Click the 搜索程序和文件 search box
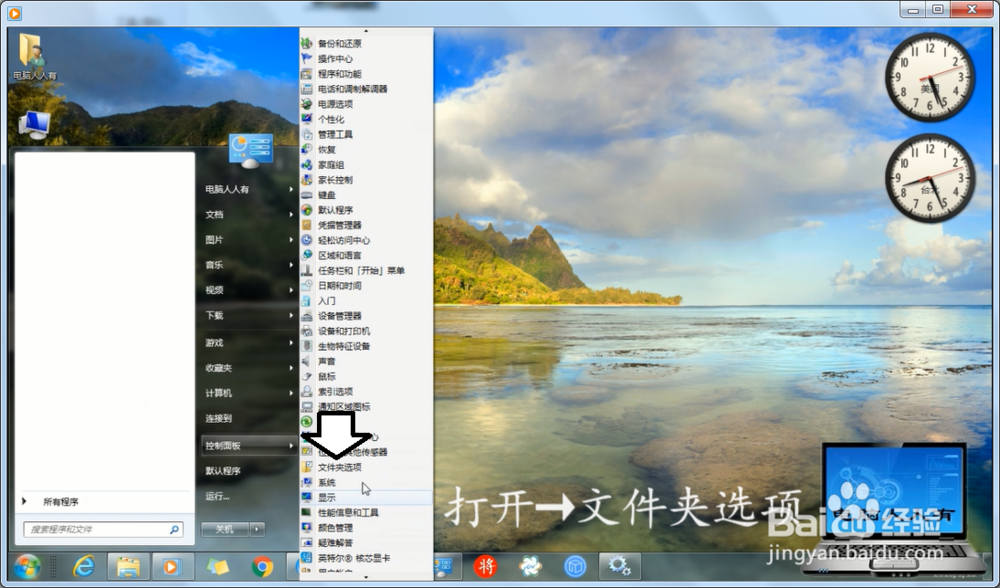The width and height of the screenshot is (1000, 588). 103,529
